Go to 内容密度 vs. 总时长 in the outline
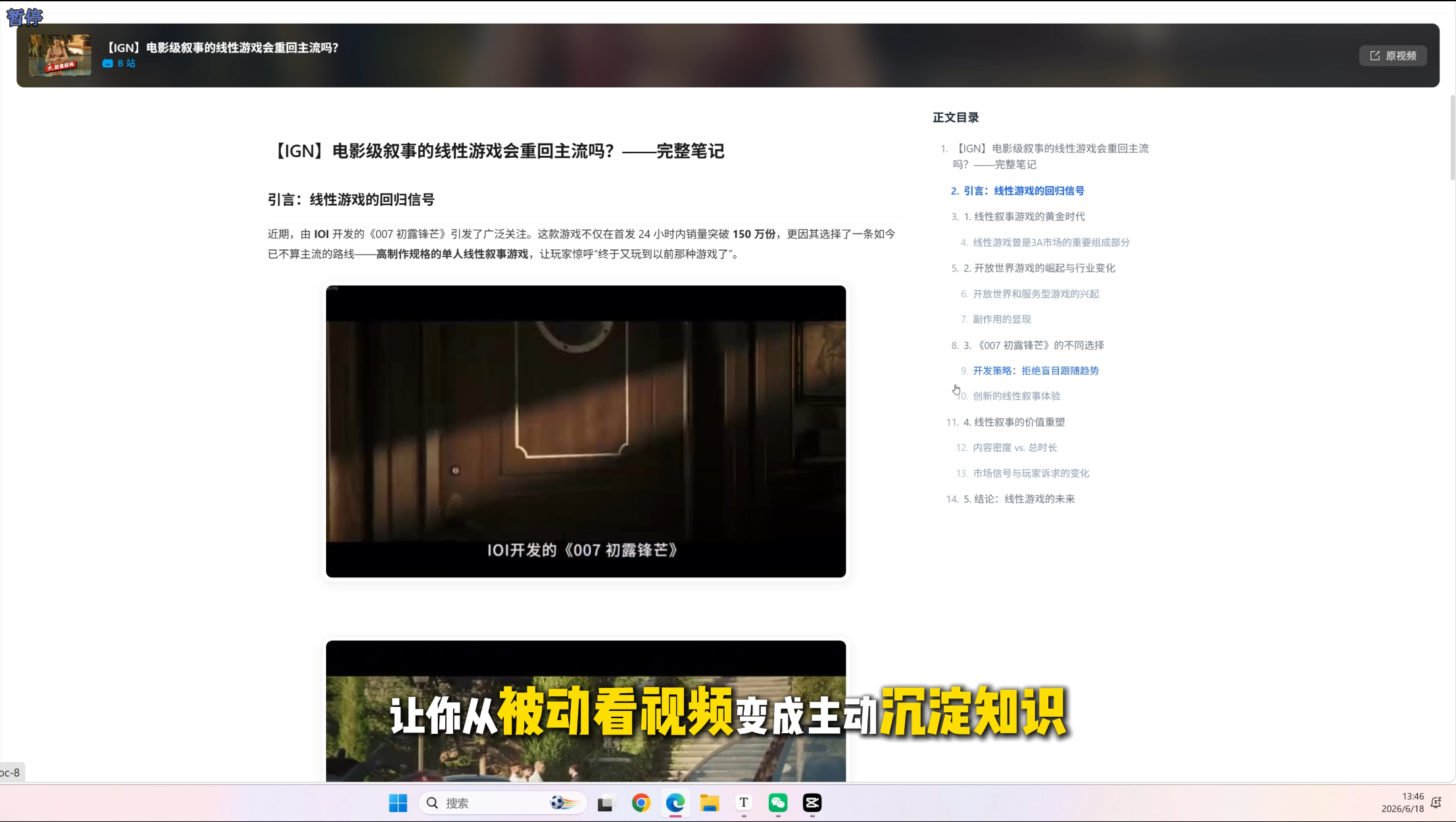 [x=1015, y=448]
